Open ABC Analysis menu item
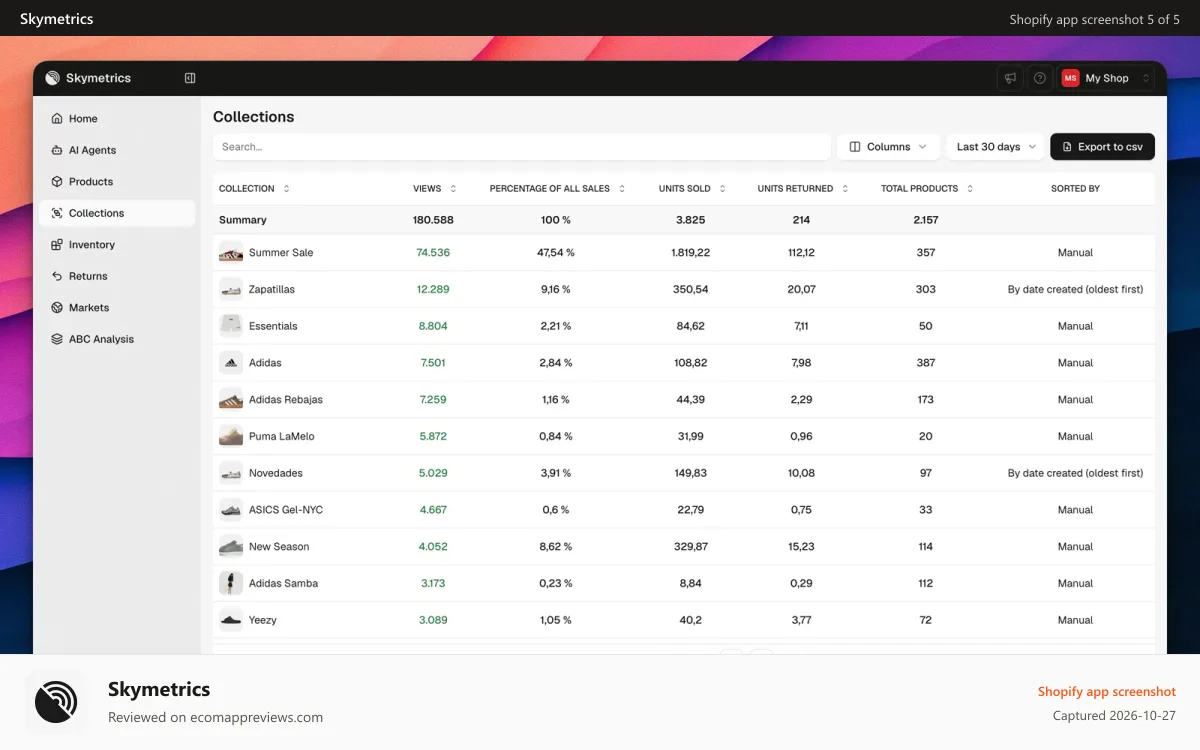 point(117,339)
